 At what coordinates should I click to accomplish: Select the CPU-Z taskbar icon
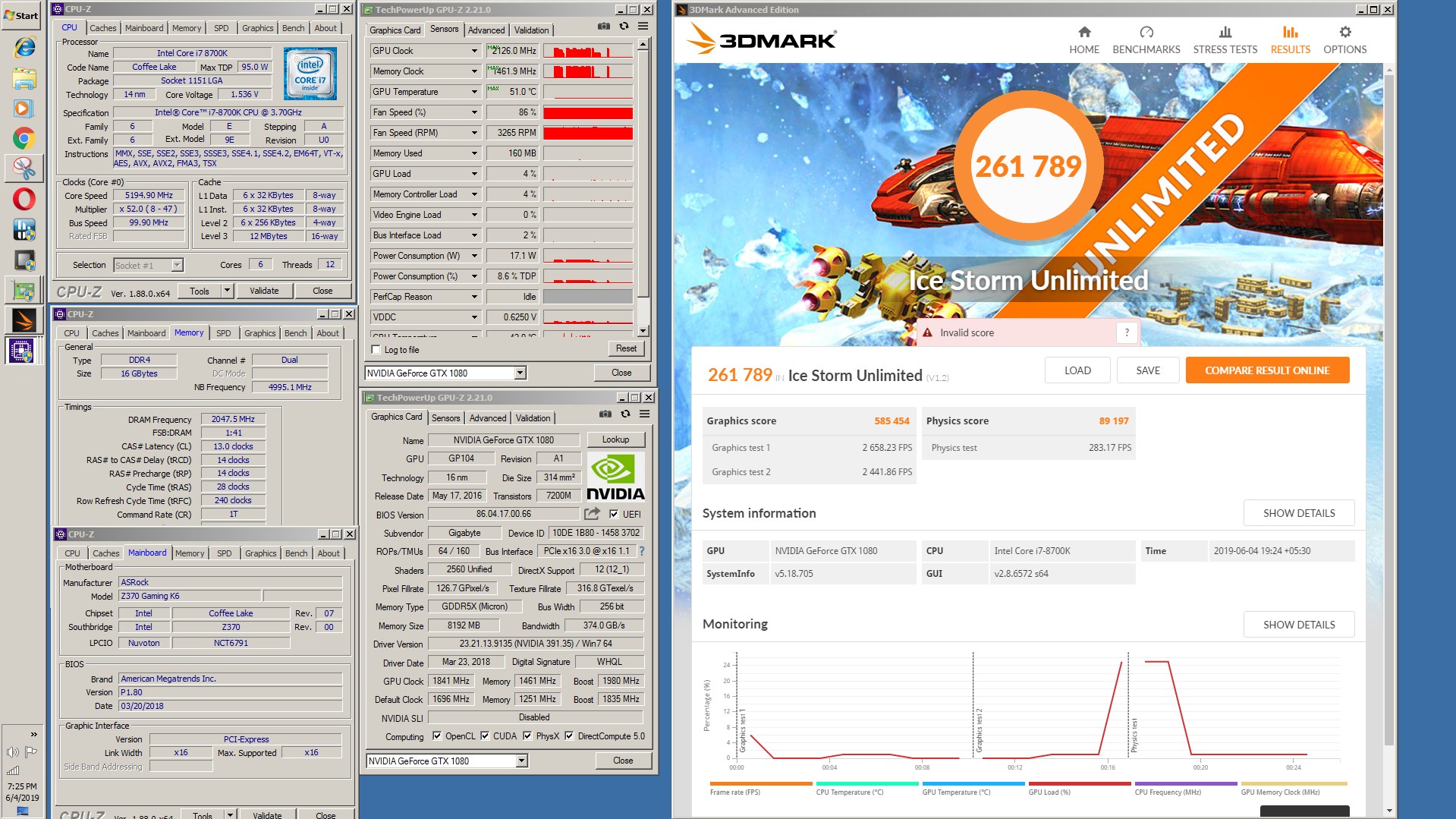click(21, 351)
